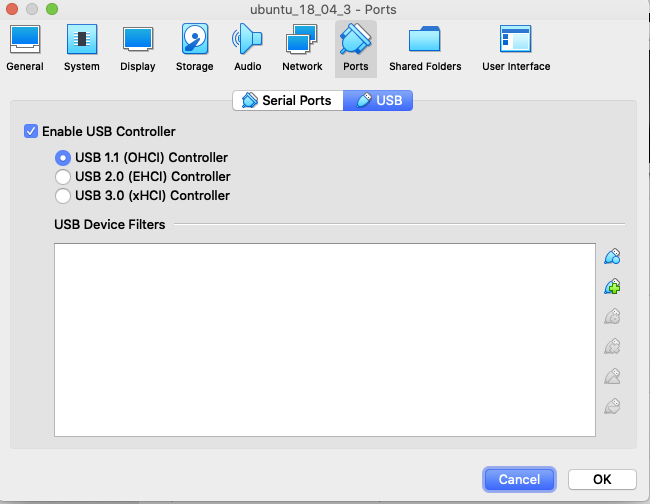Select the USB tab

(x=378, y=101)
